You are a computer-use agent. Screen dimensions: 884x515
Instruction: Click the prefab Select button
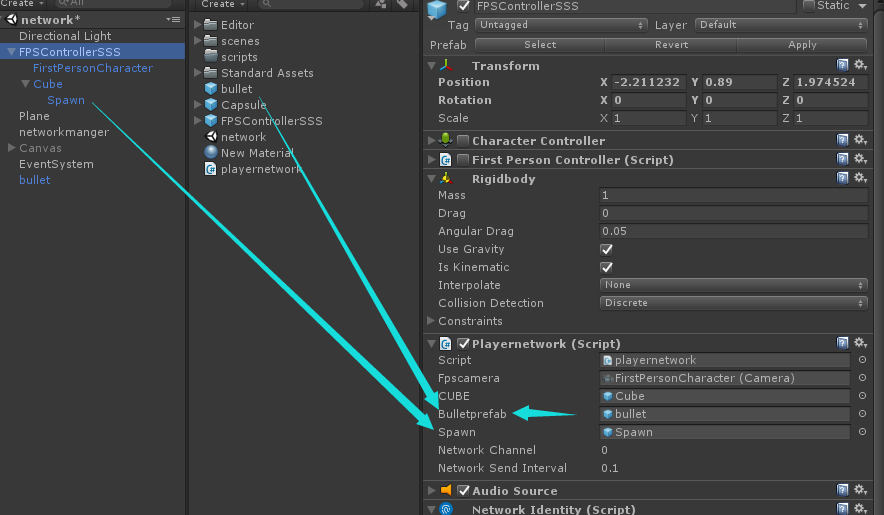point(540,45)
